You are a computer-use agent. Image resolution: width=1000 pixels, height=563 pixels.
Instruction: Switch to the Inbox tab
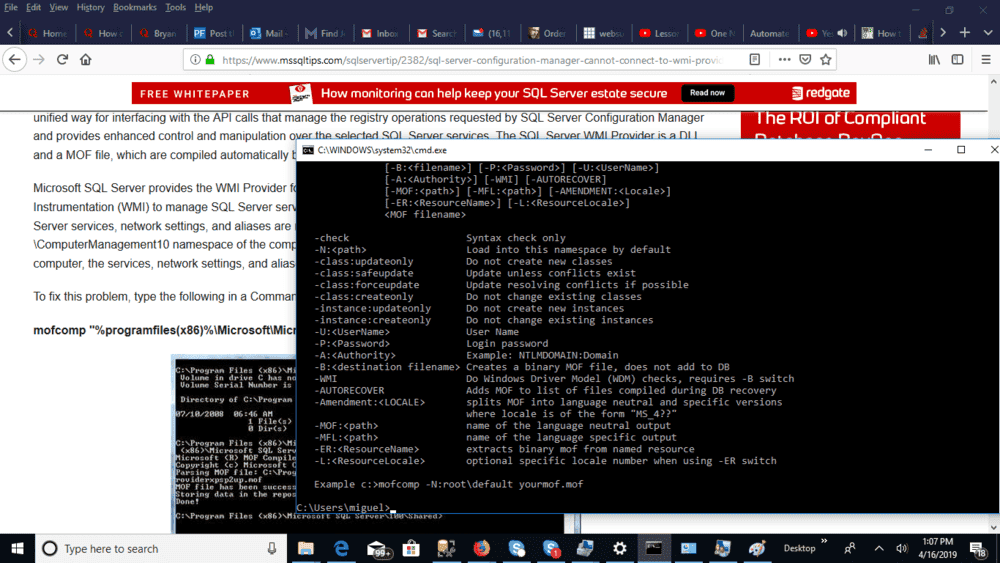[x=379, y=33]
